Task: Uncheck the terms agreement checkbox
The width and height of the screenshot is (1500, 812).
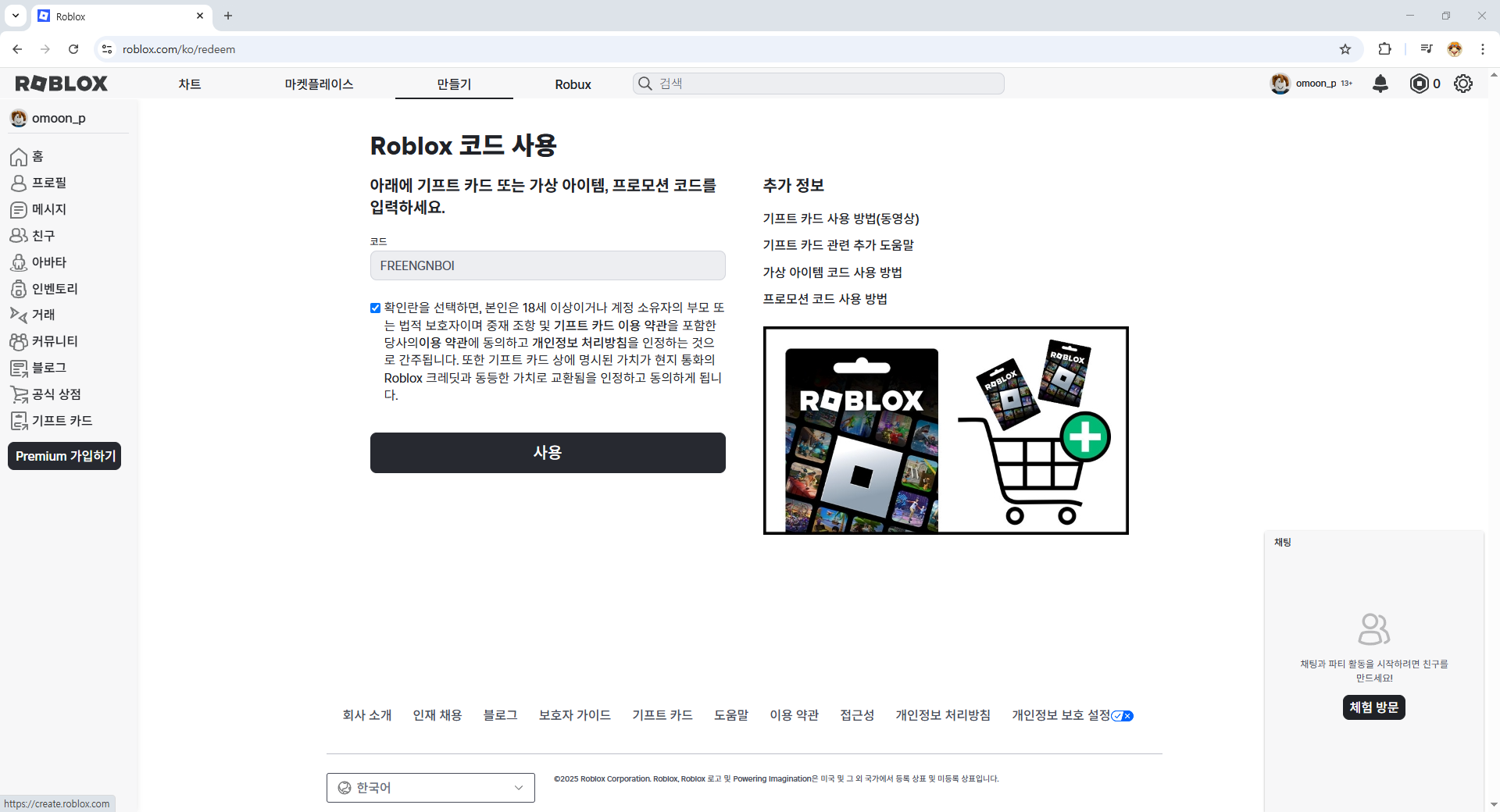Action: point(375,308)
